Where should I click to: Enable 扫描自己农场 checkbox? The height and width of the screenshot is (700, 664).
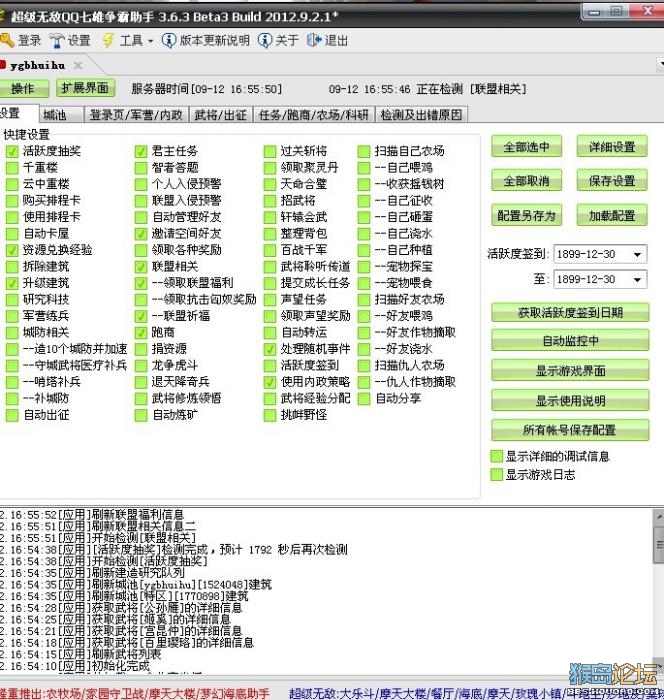click(x=364, y=151)
